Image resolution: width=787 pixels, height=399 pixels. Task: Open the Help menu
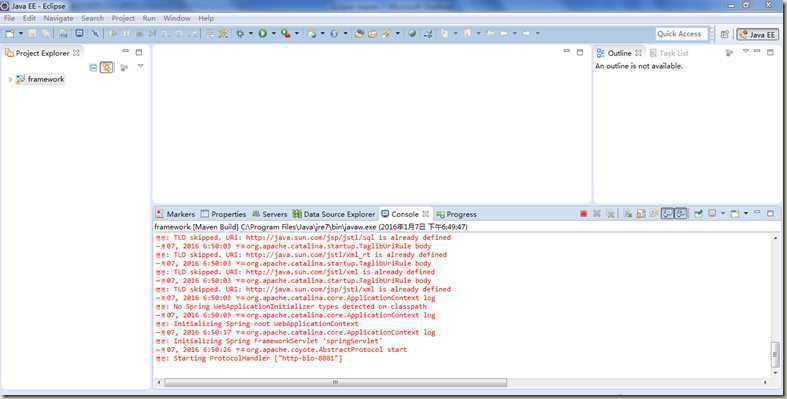point(206,18)
